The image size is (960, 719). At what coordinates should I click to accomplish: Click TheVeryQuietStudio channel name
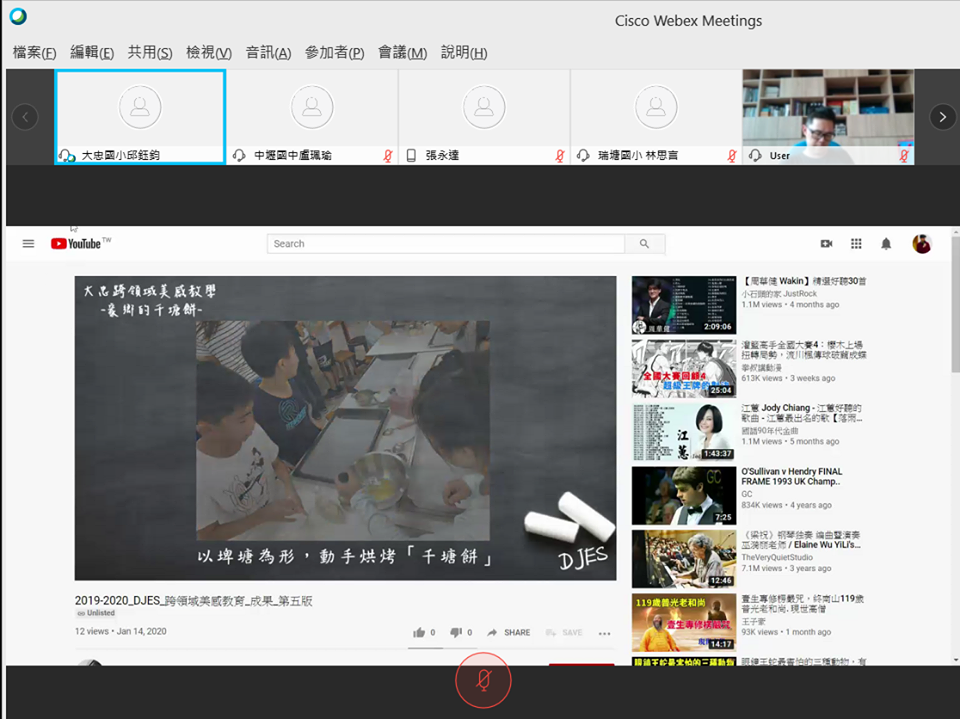(777, 557)
